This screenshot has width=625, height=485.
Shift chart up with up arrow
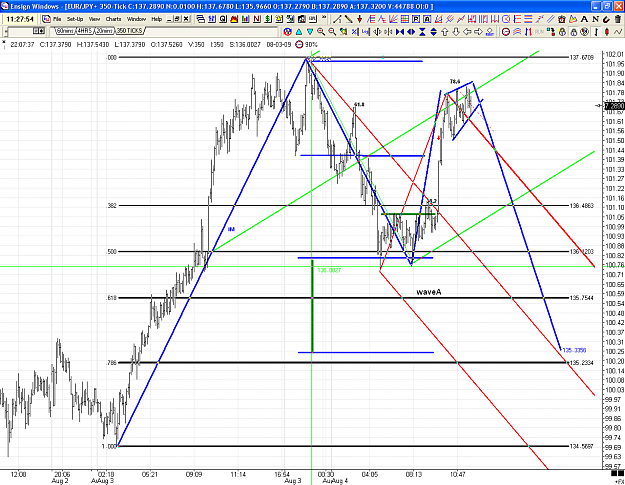445,31
